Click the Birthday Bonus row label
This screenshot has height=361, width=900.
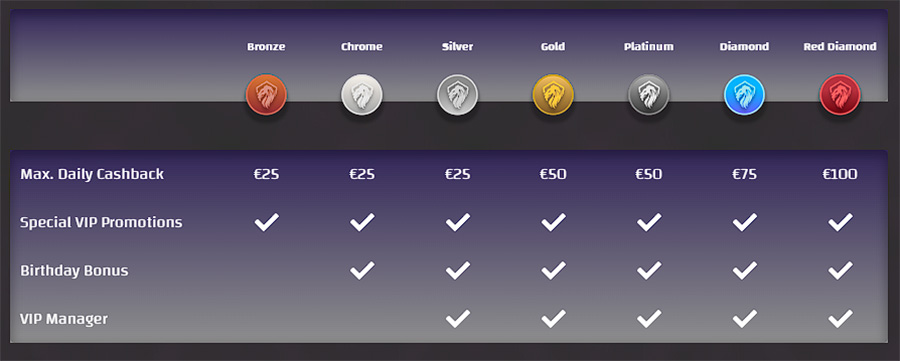coord(74,270)
